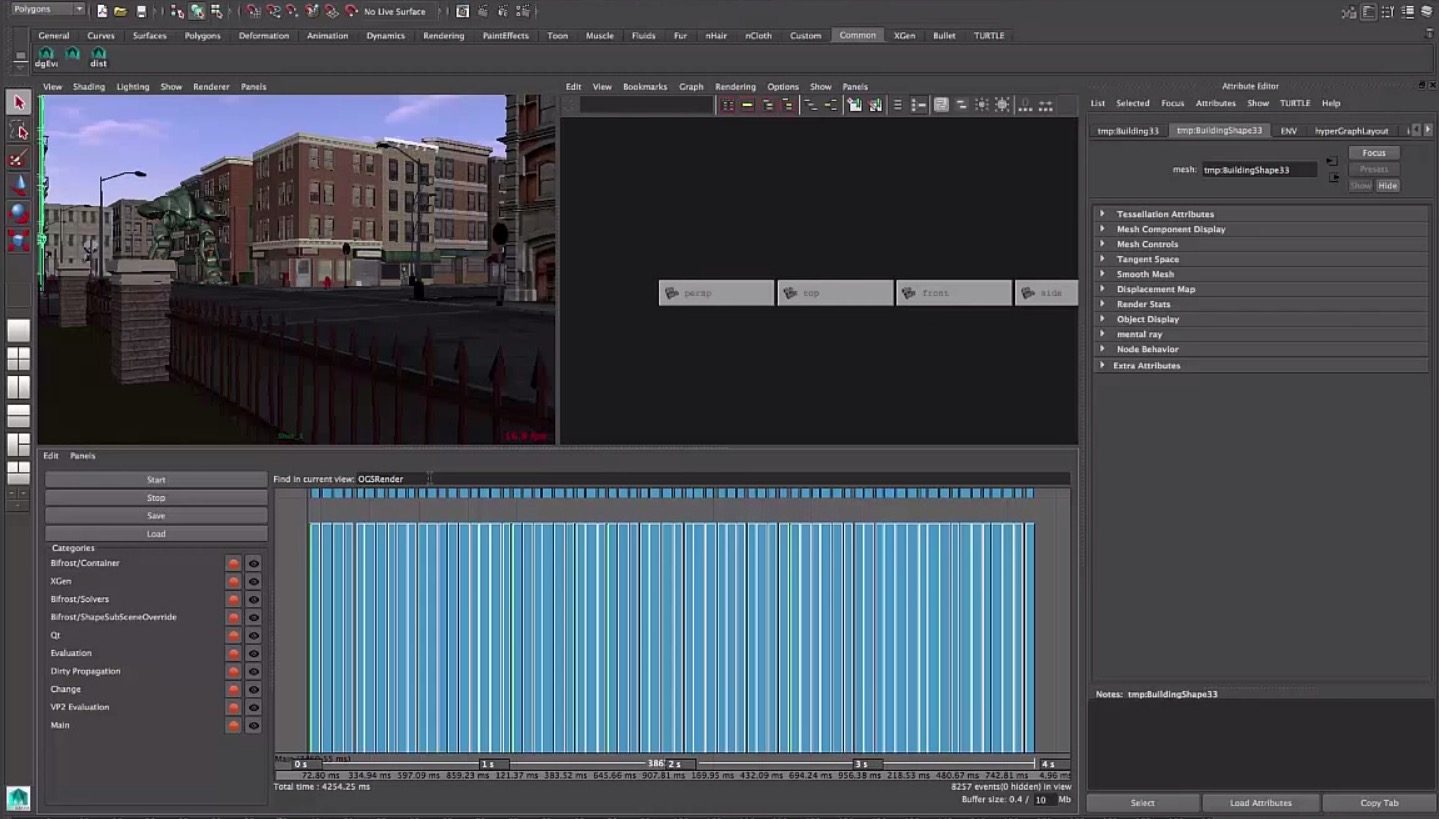The width and height of the screenshot is (1439, 819).
Task: Open the Rendering shelf tab
Action: [443, 36]
